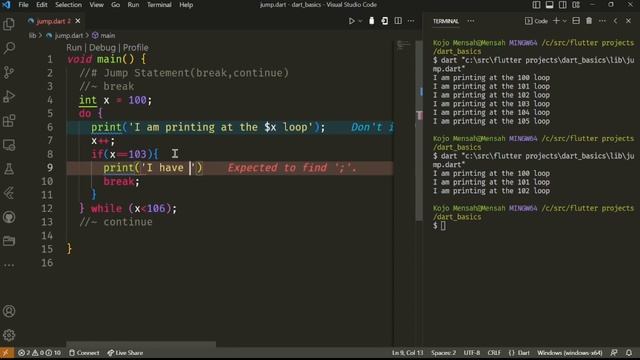Open the Manage gear menu
This screenshot has height=360, width=640.
tap(9, 336)
